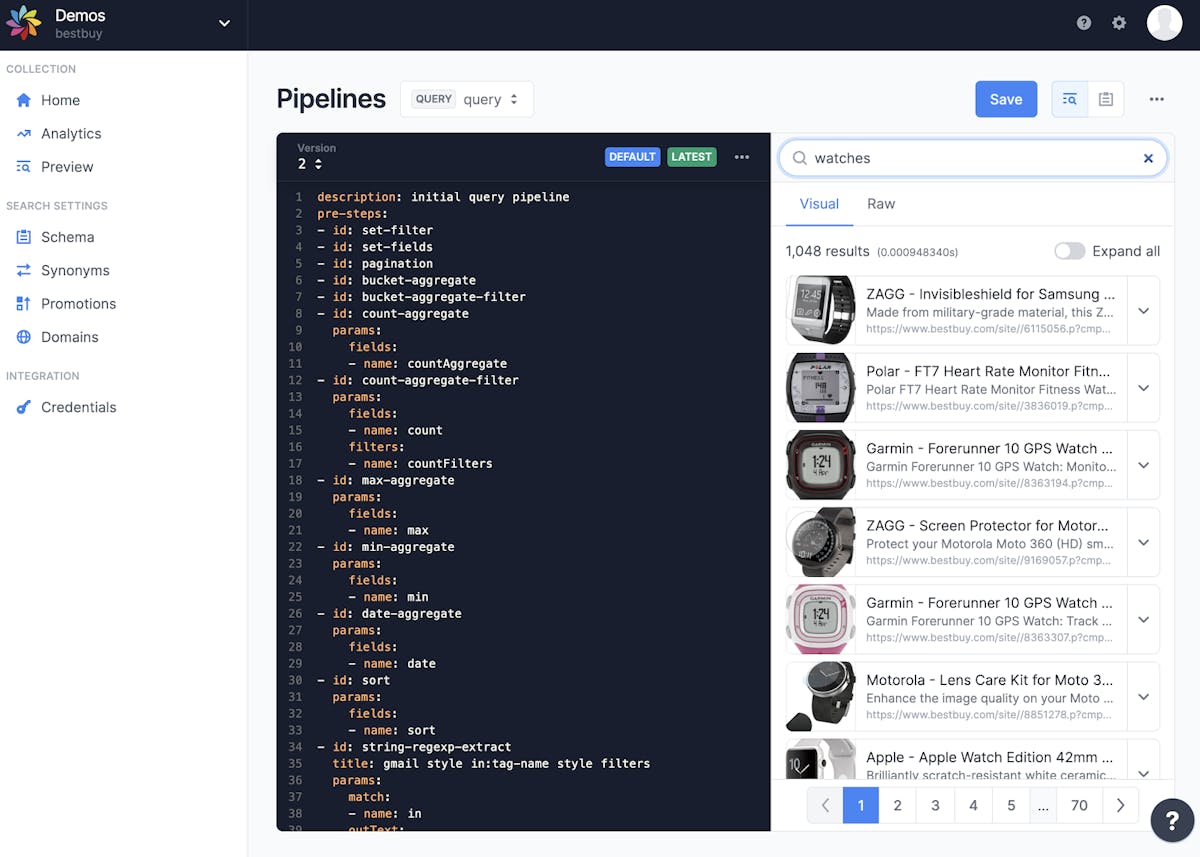Click the LATEST badge

(x=692, y=157)
